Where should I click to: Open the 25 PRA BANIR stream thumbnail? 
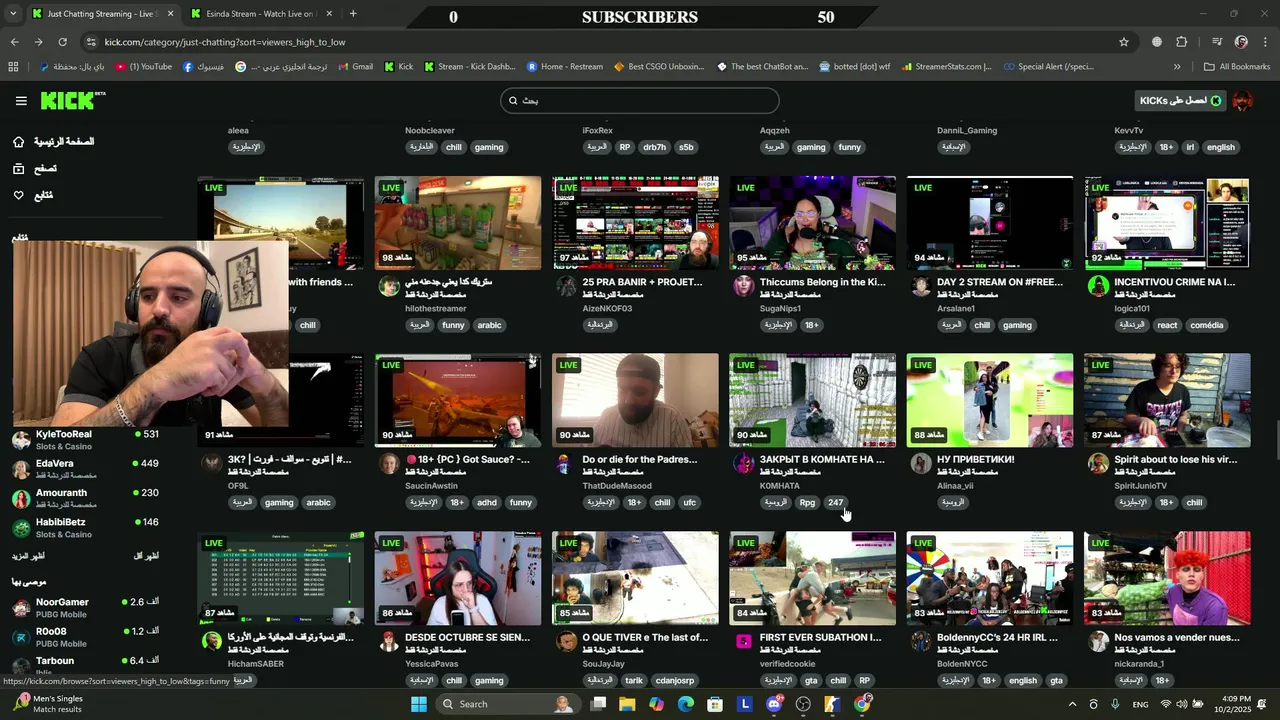(x=635, y=223)
